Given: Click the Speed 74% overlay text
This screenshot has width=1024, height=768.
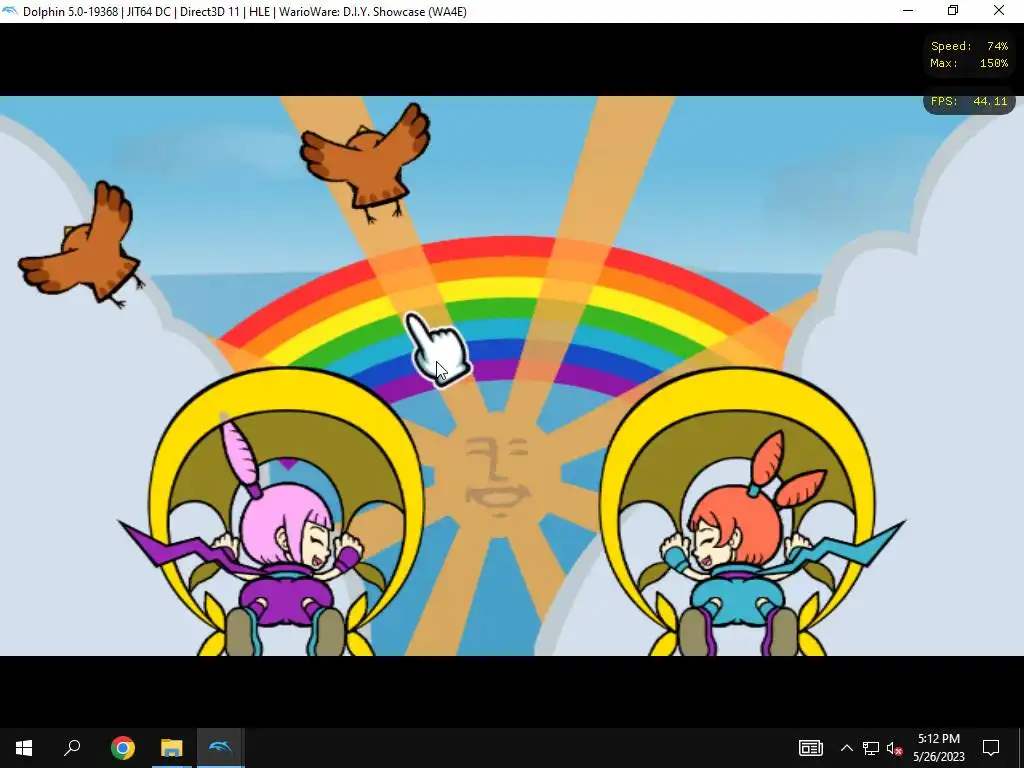Looking at the screenshot, I should (969, 46).
